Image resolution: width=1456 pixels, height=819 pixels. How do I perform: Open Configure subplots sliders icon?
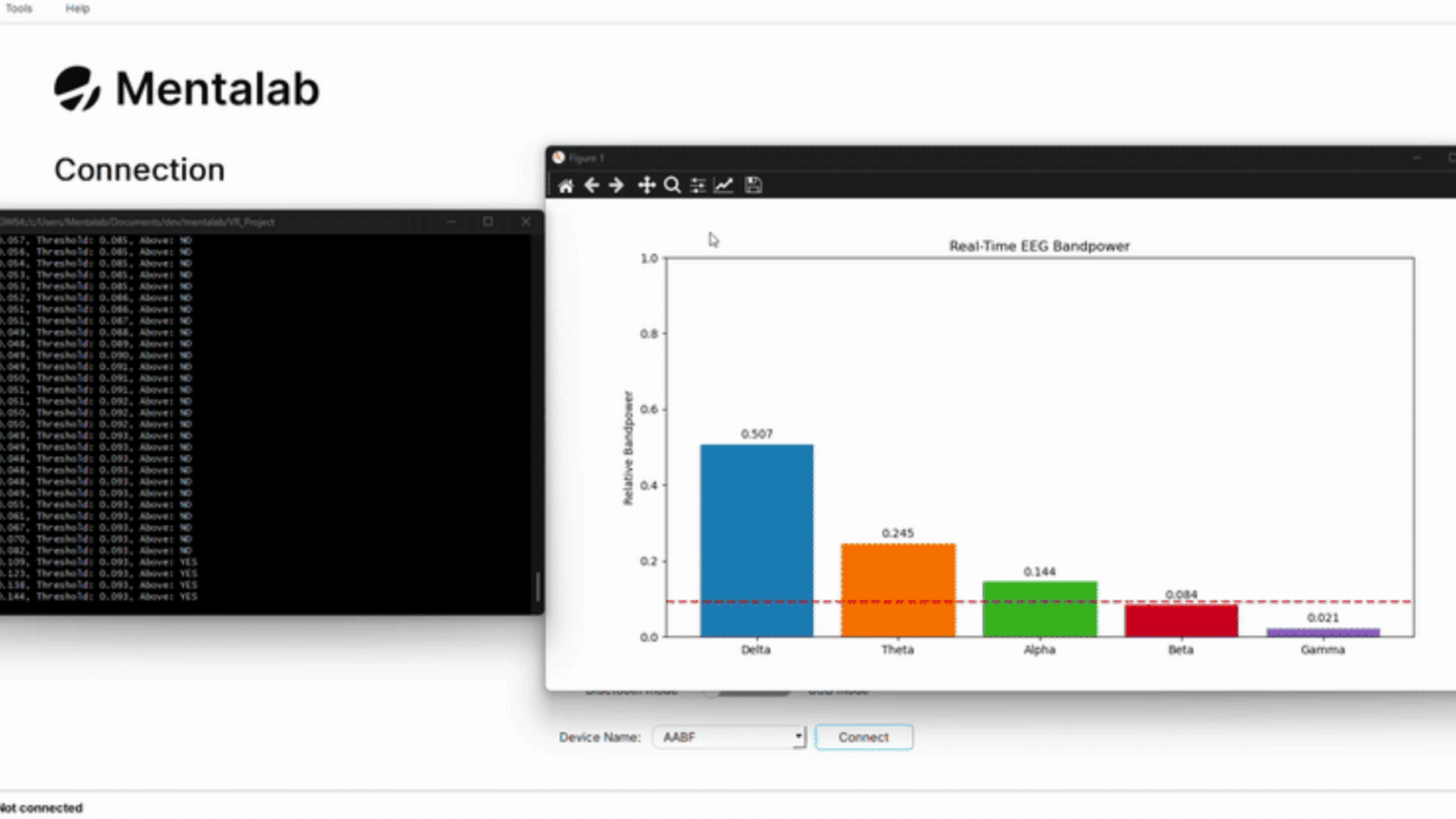click(x=698, y=185)
